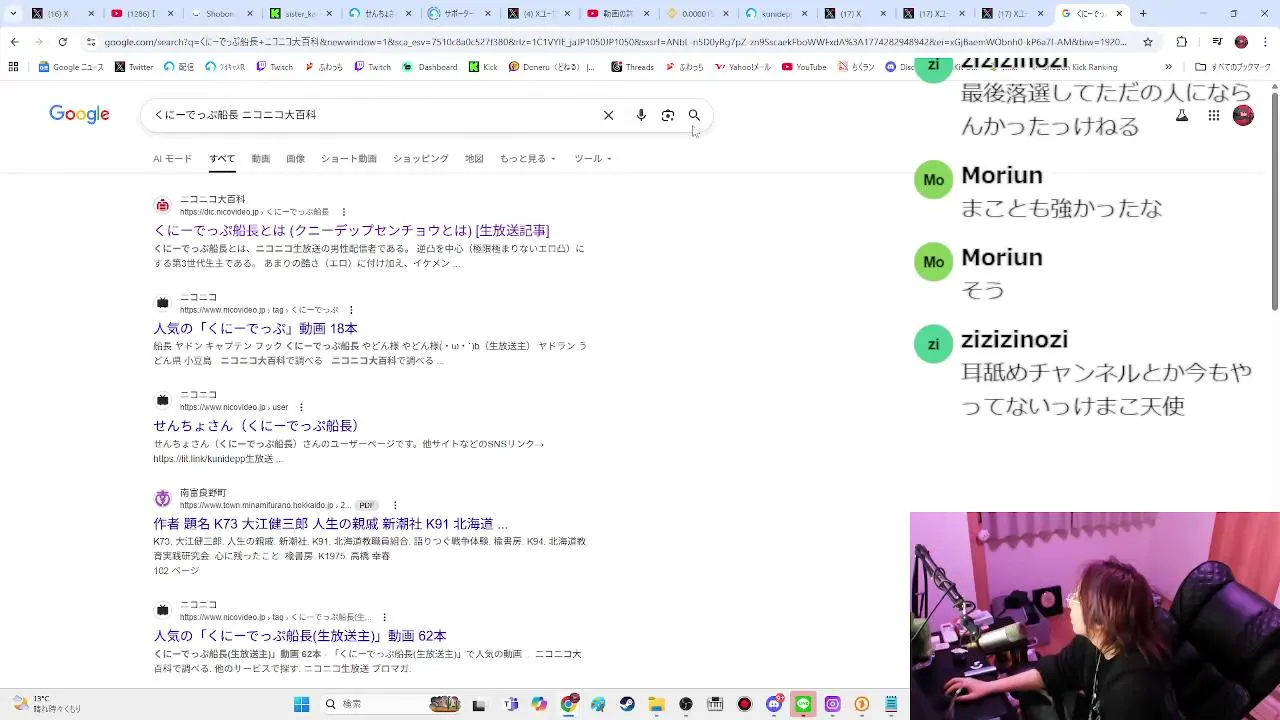The height and width of the screenshot is (720, 1280).
Task: Open the 作者 題名 K73 大江健三郎 PDF link
Action: tap(330, 524)
